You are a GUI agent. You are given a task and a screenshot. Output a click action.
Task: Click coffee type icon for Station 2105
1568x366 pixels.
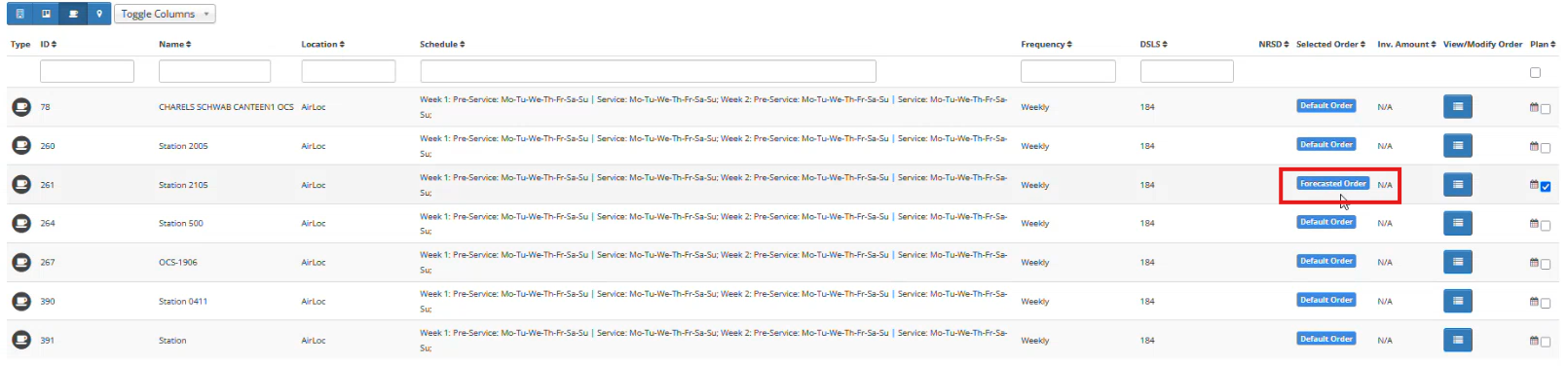click(21, 185)
